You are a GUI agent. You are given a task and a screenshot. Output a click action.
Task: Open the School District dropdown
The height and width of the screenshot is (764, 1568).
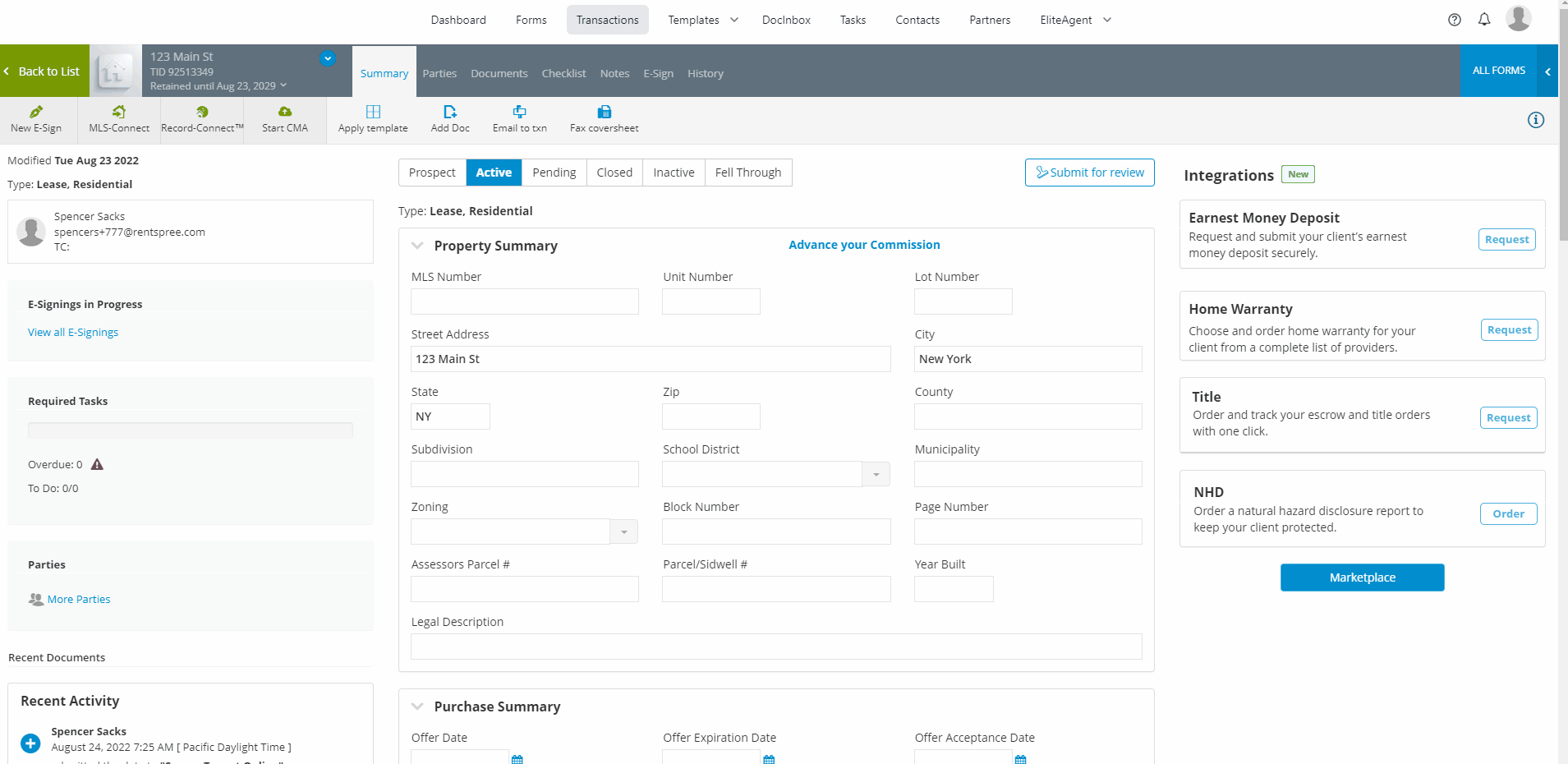pos(876,474)
